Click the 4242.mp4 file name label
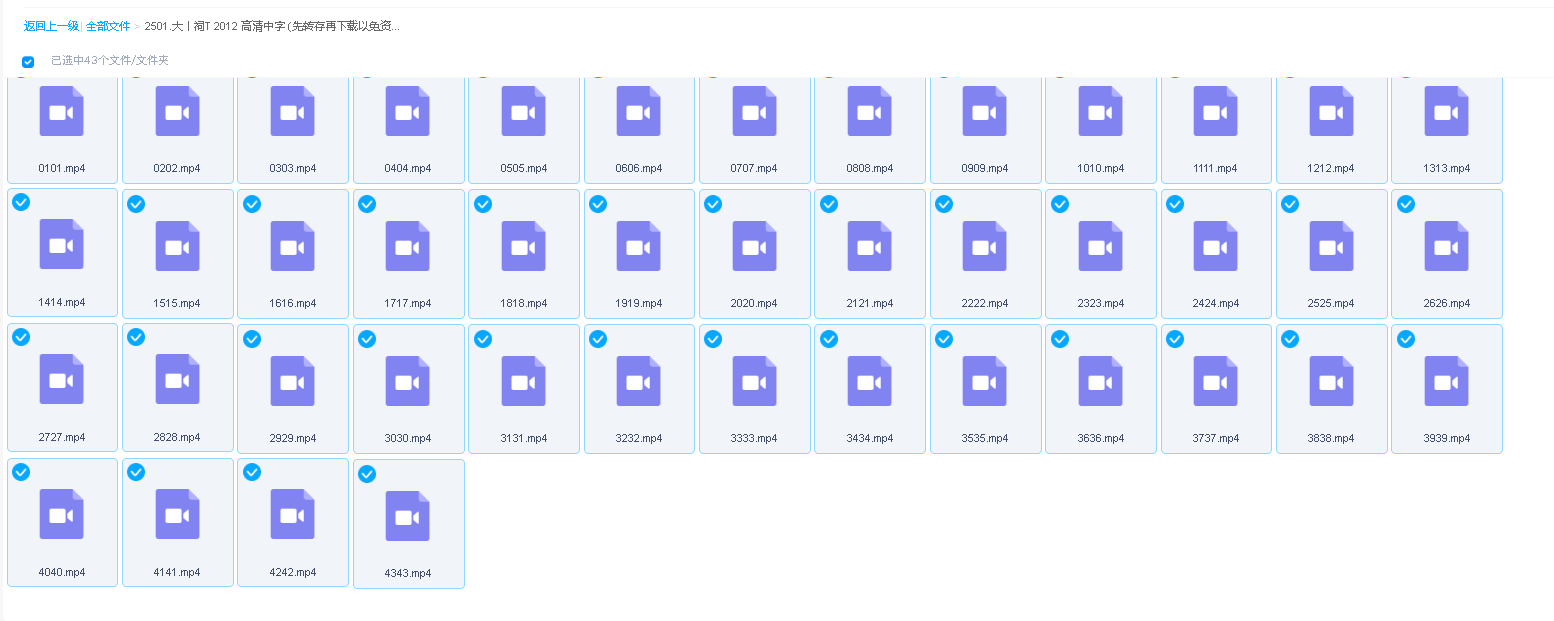Screen dimensions: 1554x621 click(x=292, y=572)
